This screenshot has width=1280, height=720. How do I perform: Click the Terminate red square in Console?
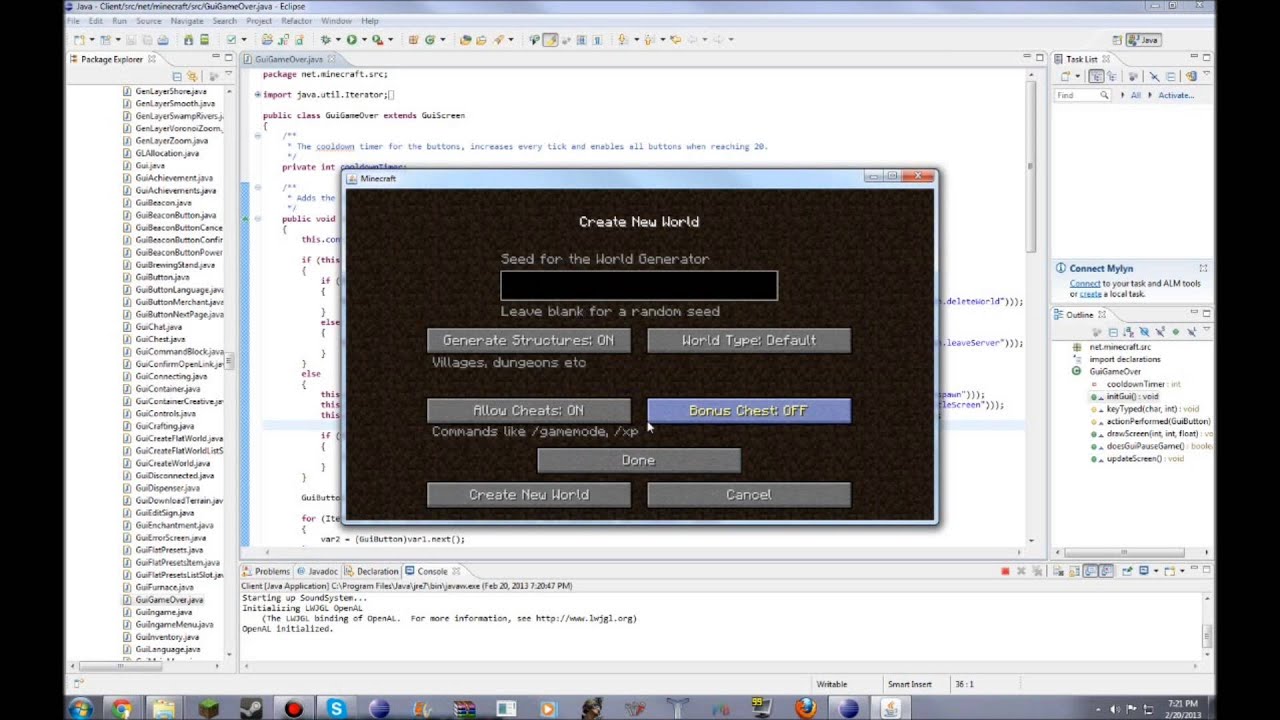(1005, 571)
